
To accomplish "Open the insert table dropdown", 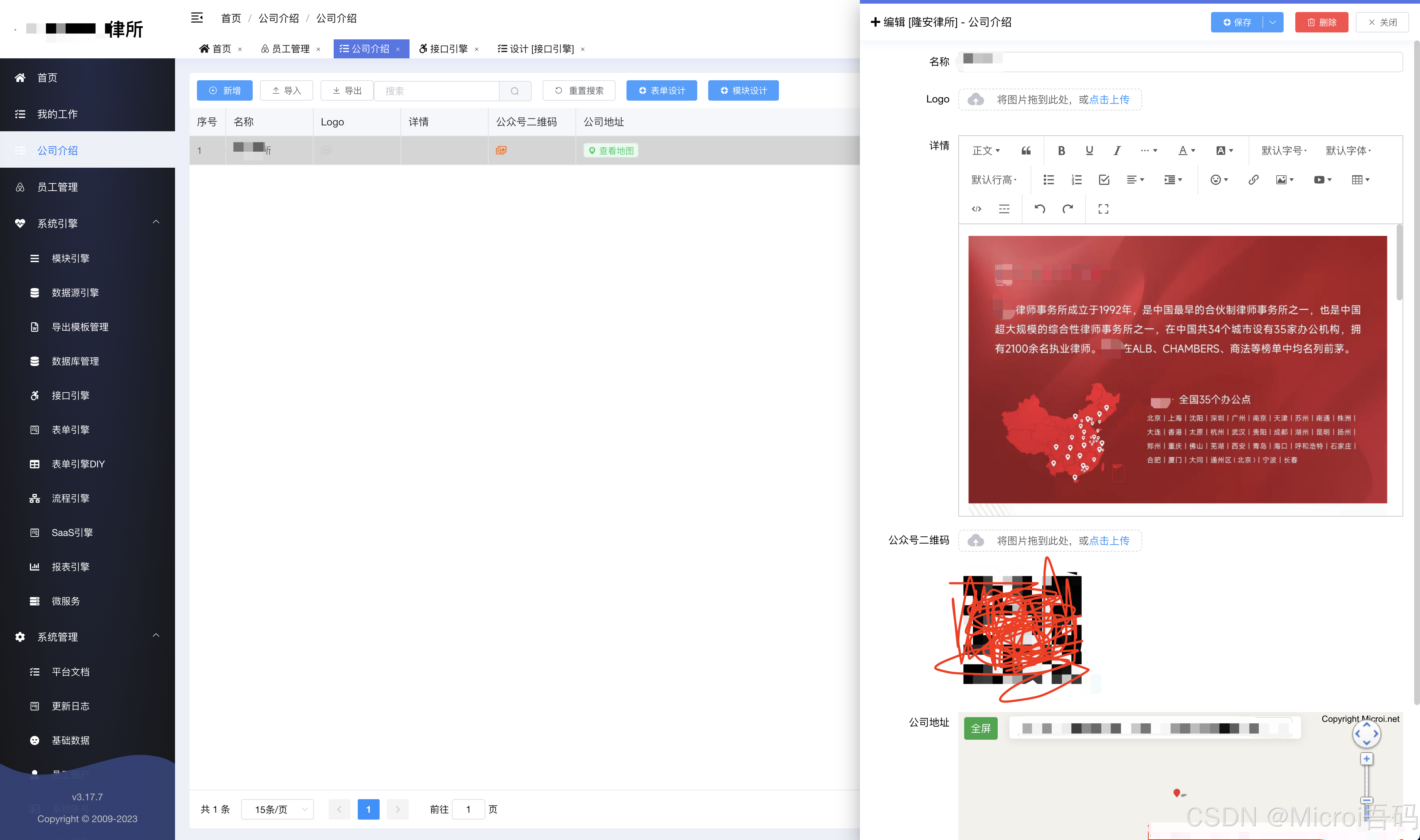I will point(1360,180).
